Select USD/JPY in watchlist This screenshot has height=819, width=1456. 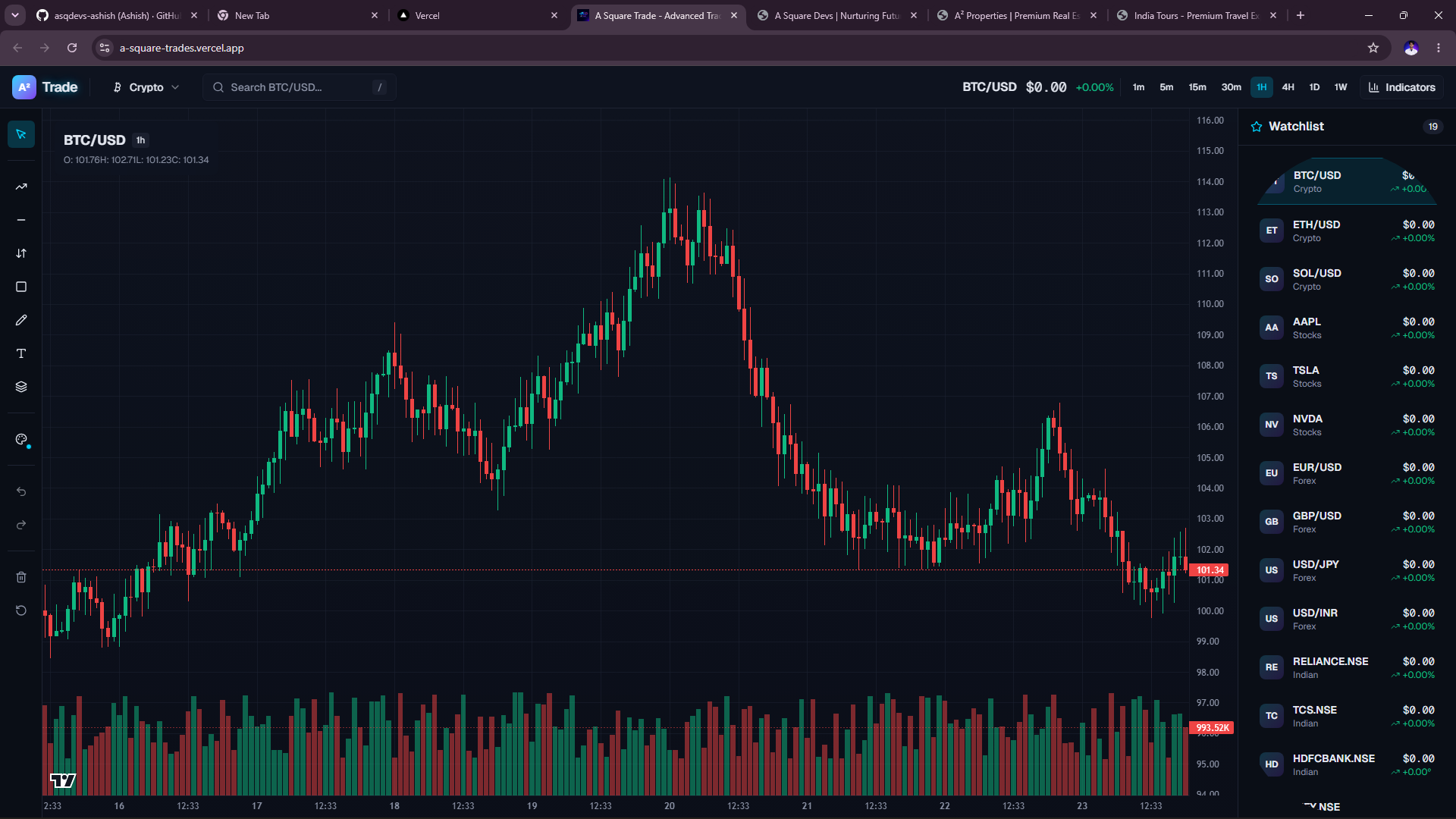pos(1347,570)
